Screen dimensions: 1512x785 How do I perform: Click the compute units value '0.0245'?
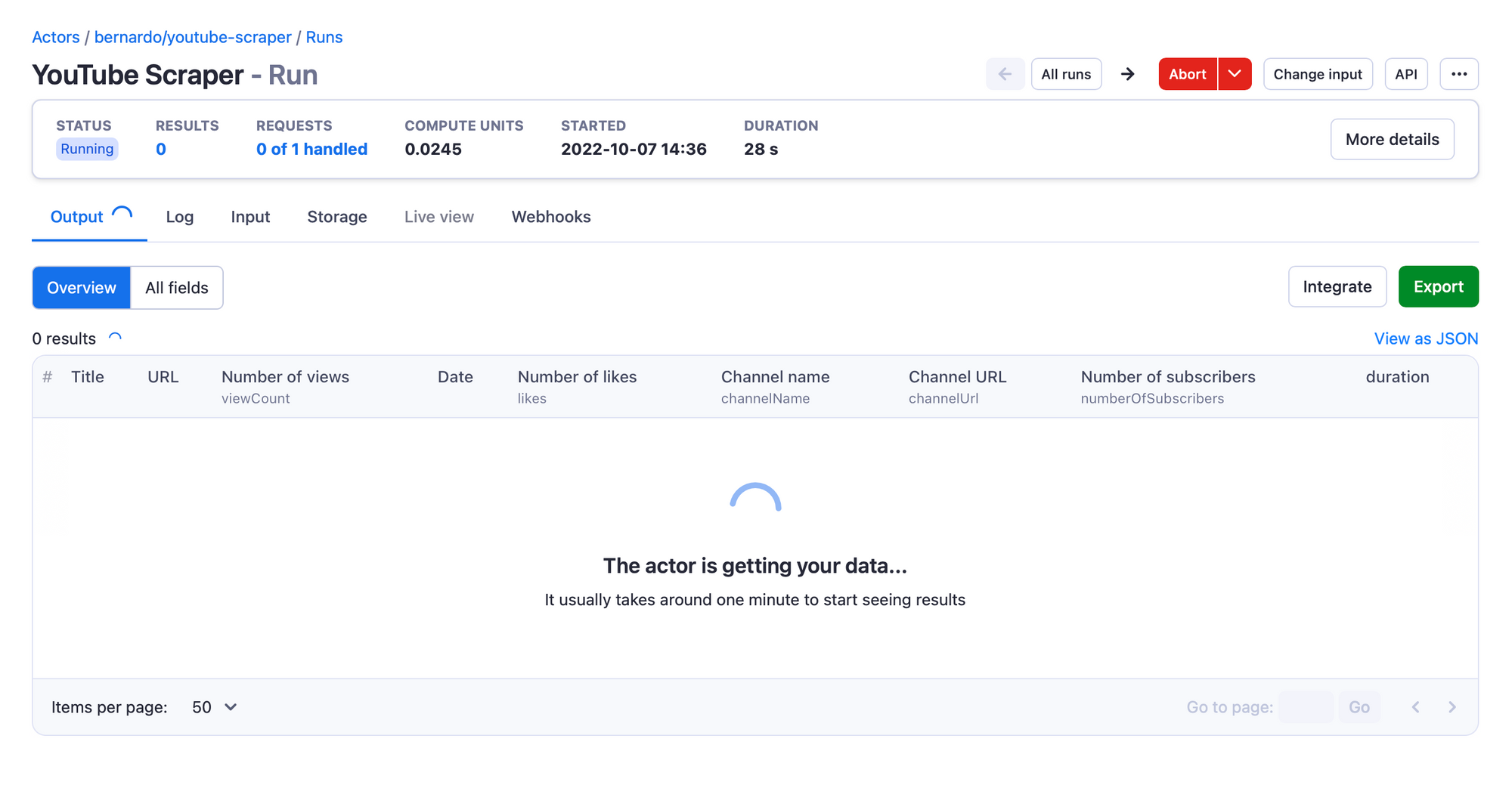click(x=433, y=149)
